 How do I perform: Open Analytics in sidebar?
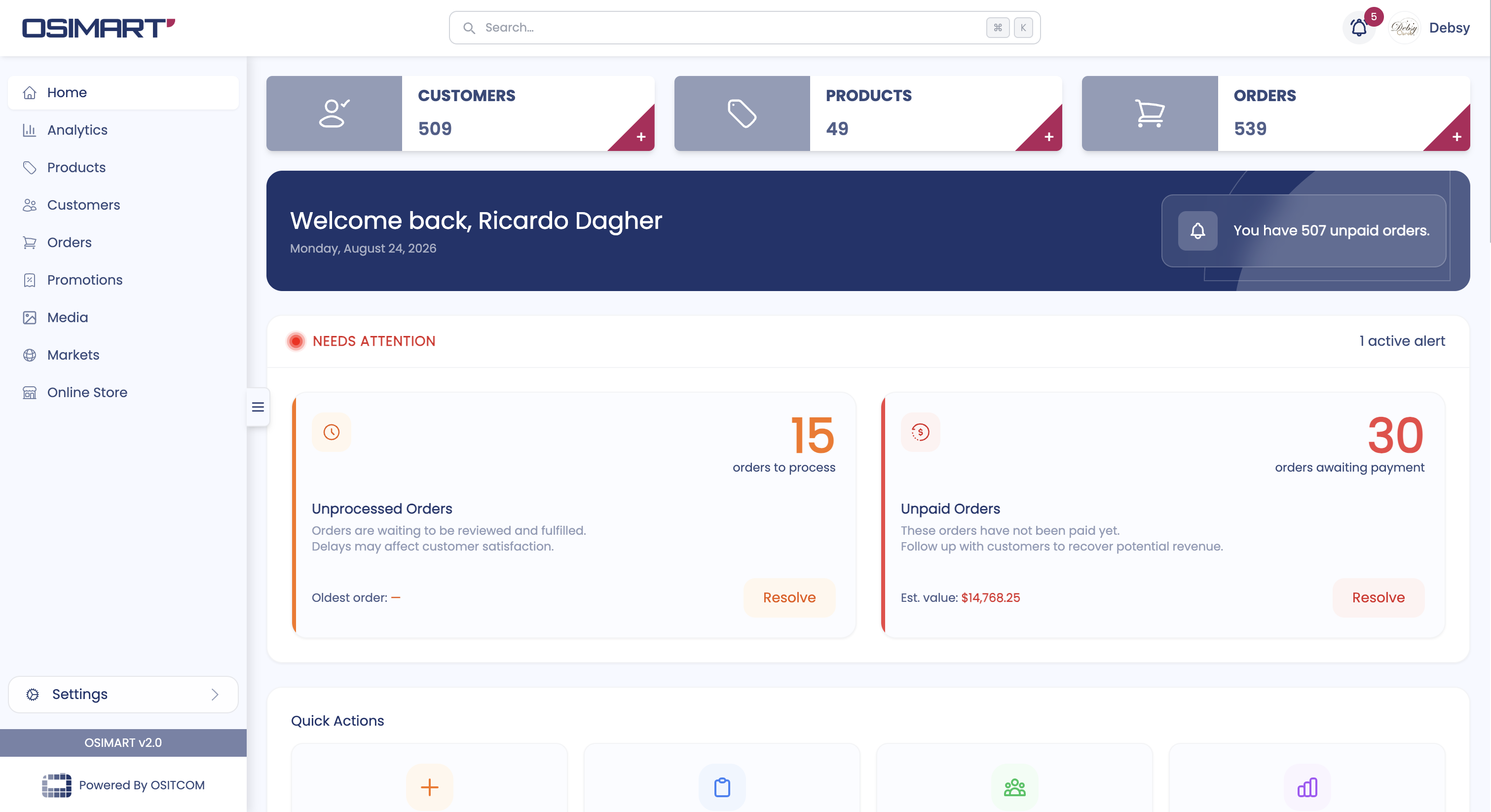123,130
